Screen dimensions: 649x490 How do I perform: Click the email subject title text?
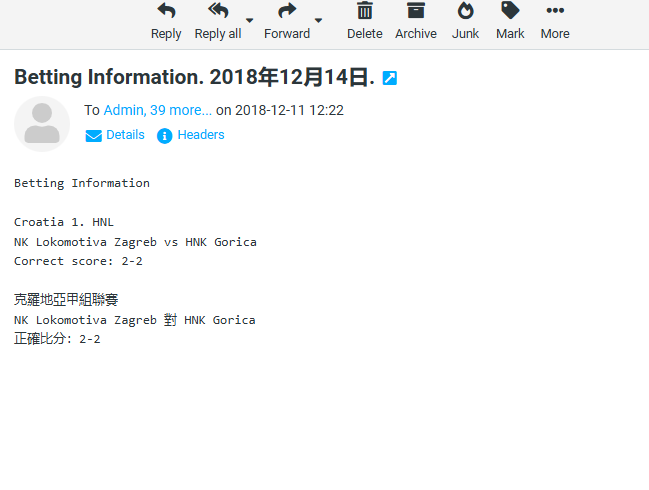click(194, 77)
